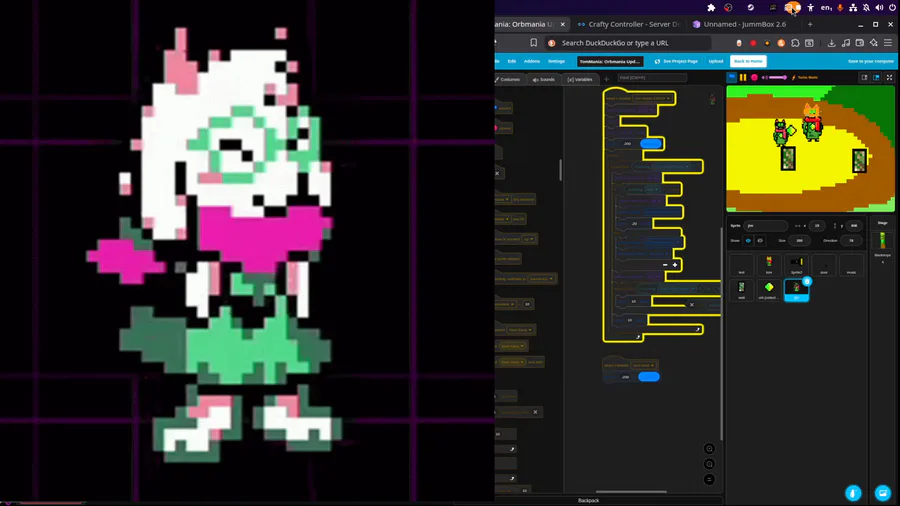Select the Stage backdrop thumbnail
The height and width of the screenshot is (506, 900).
pos(882,240)
